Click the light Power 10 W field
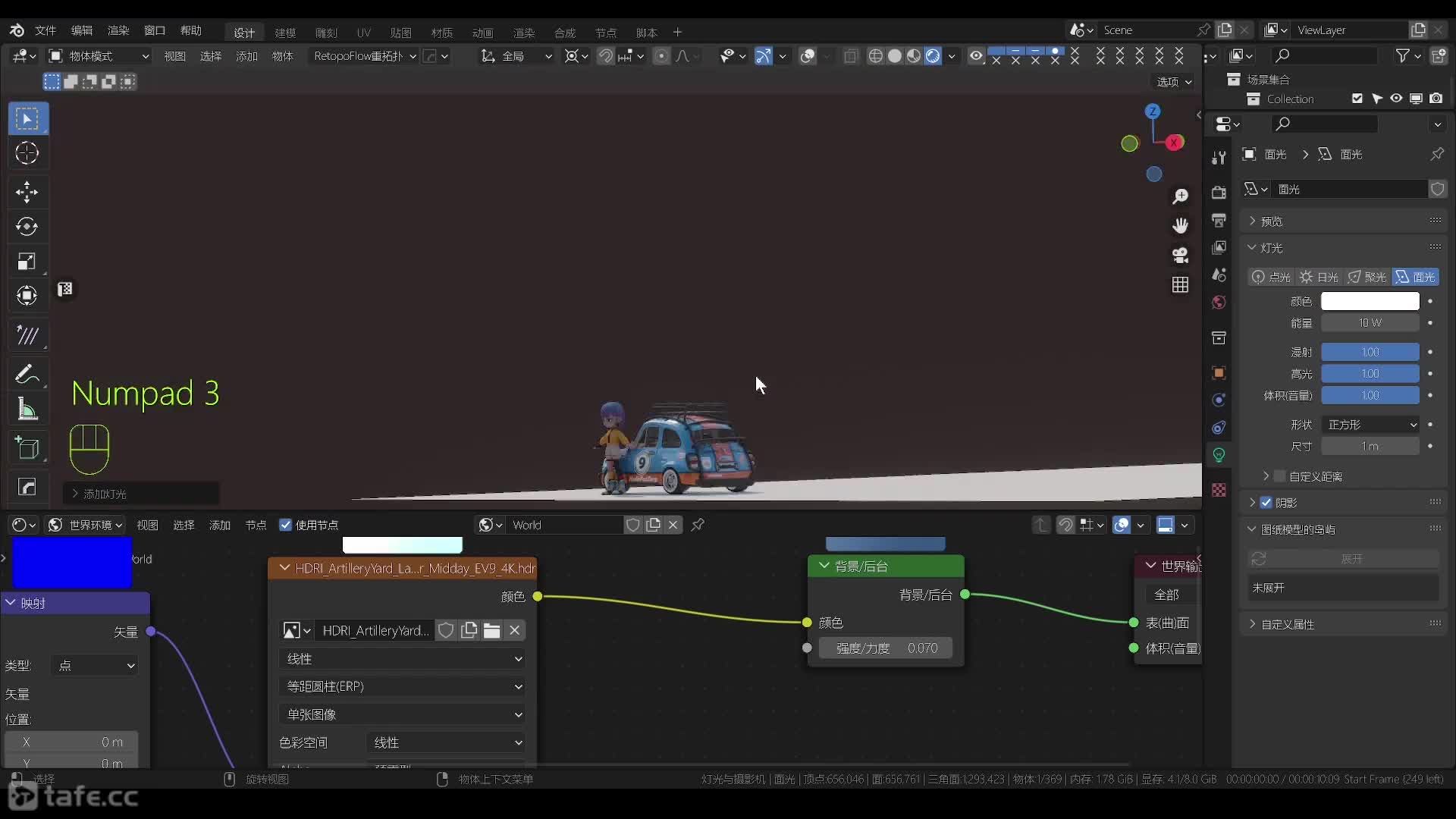Screen dimensions: 1456x819 1370,323
